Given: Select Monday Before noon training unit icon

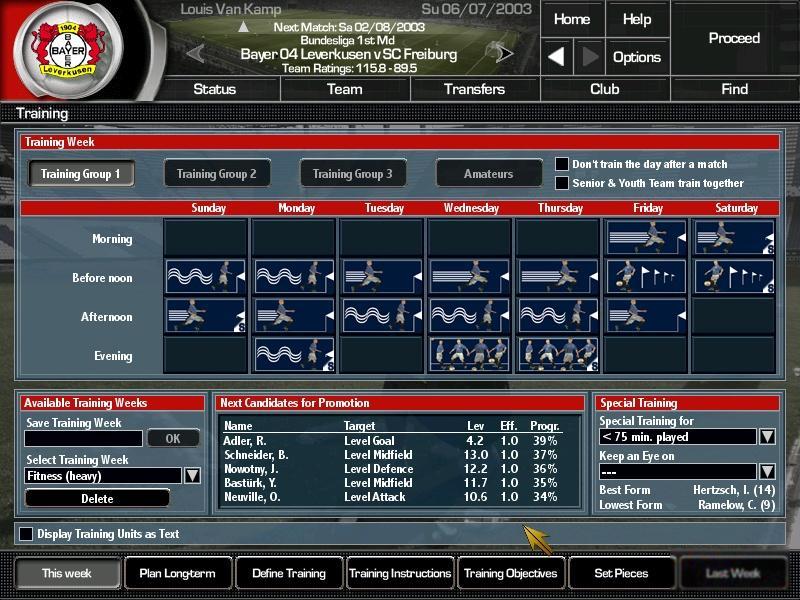Looking at the screenshot, I should click(294, 277).
